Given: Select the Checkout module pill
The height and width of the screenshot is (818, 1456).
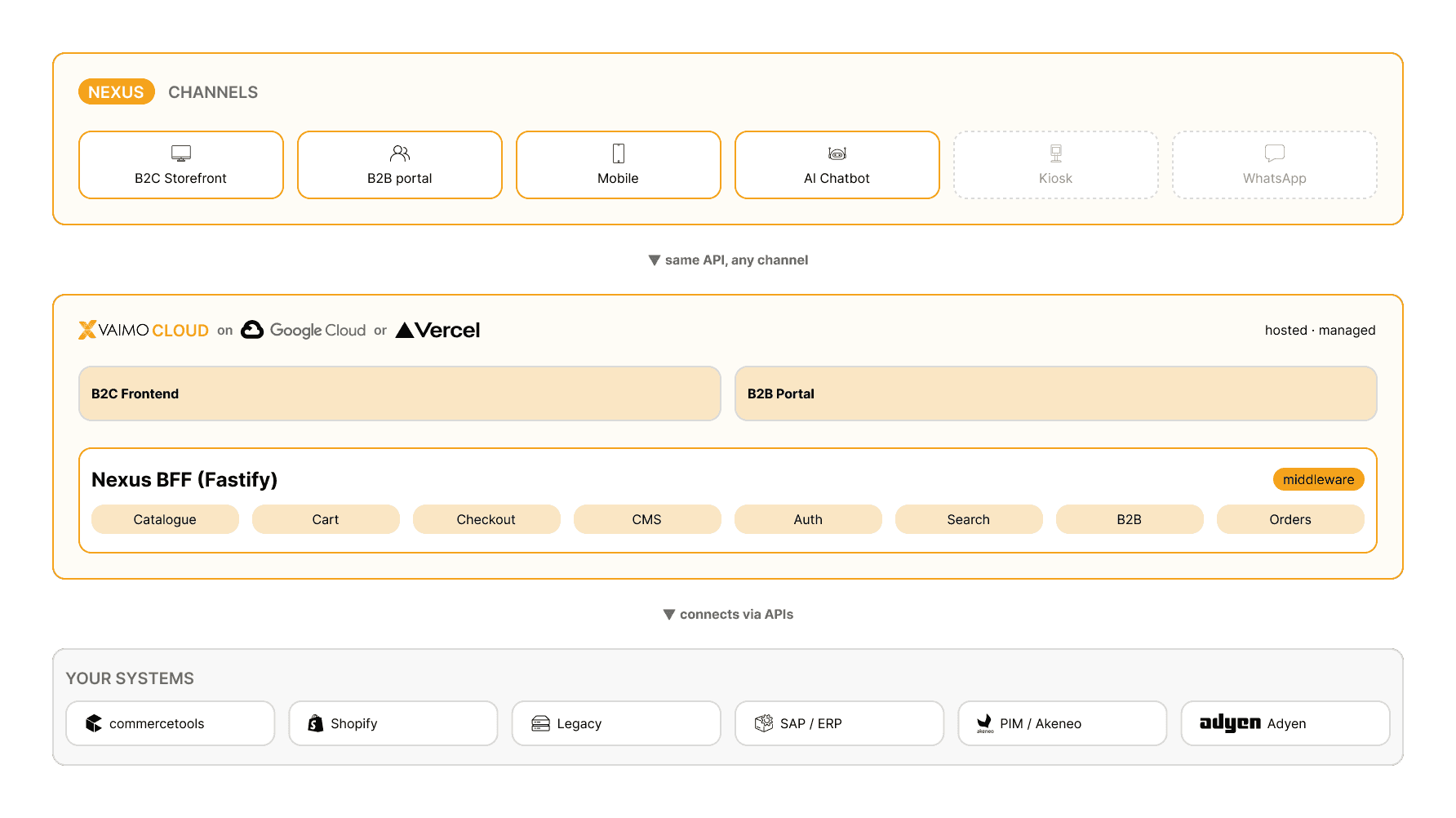Looking at the screenshot, I should coord(486,519).
